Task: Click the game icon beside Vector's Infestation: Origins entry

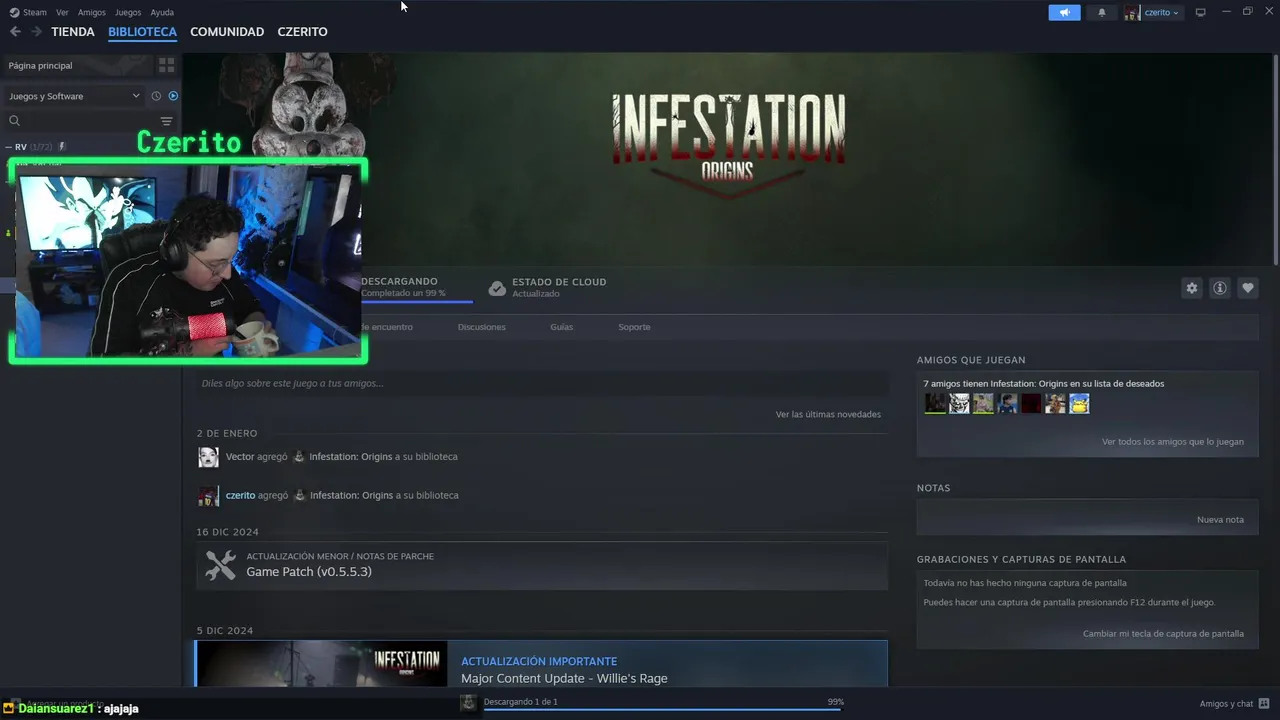Action: [x=298, y=457]
